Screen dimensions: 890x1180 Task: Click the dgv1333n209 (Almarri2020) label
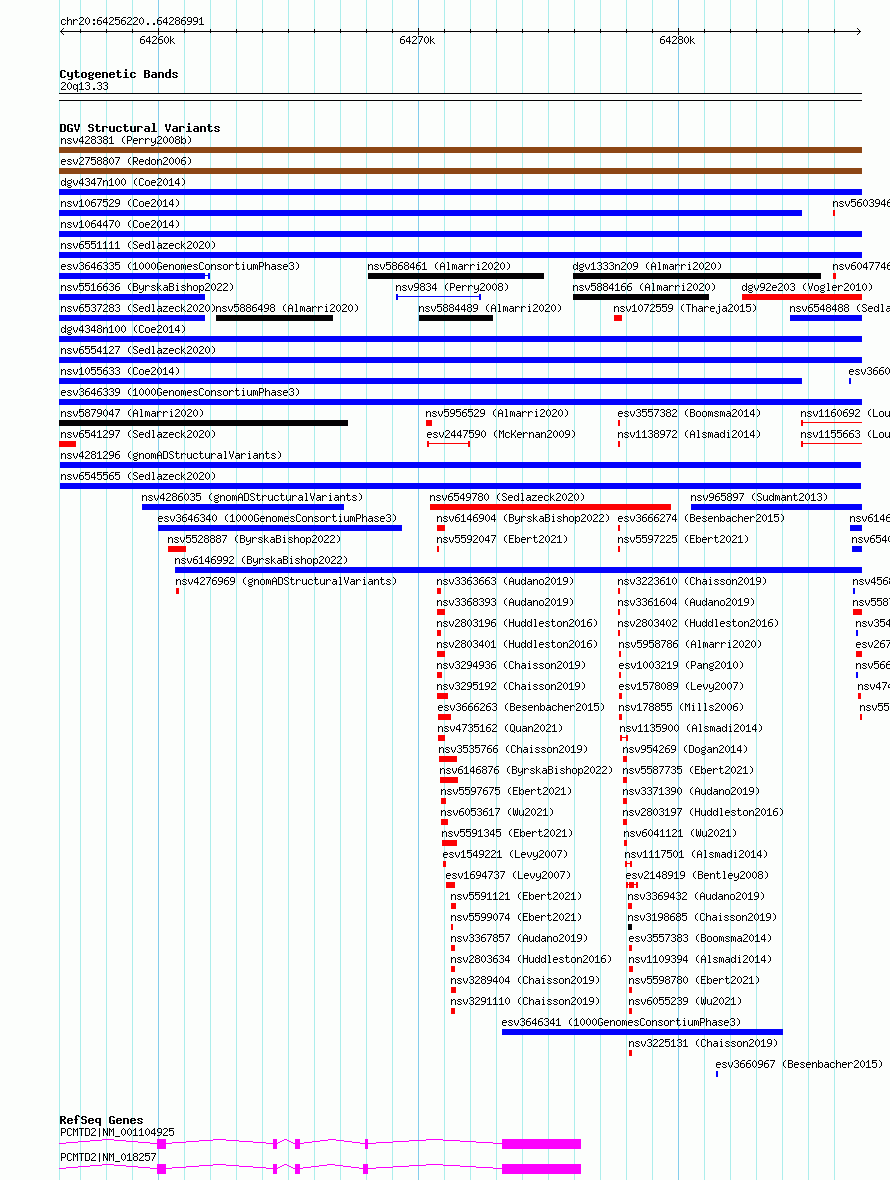tap(647, 266)
